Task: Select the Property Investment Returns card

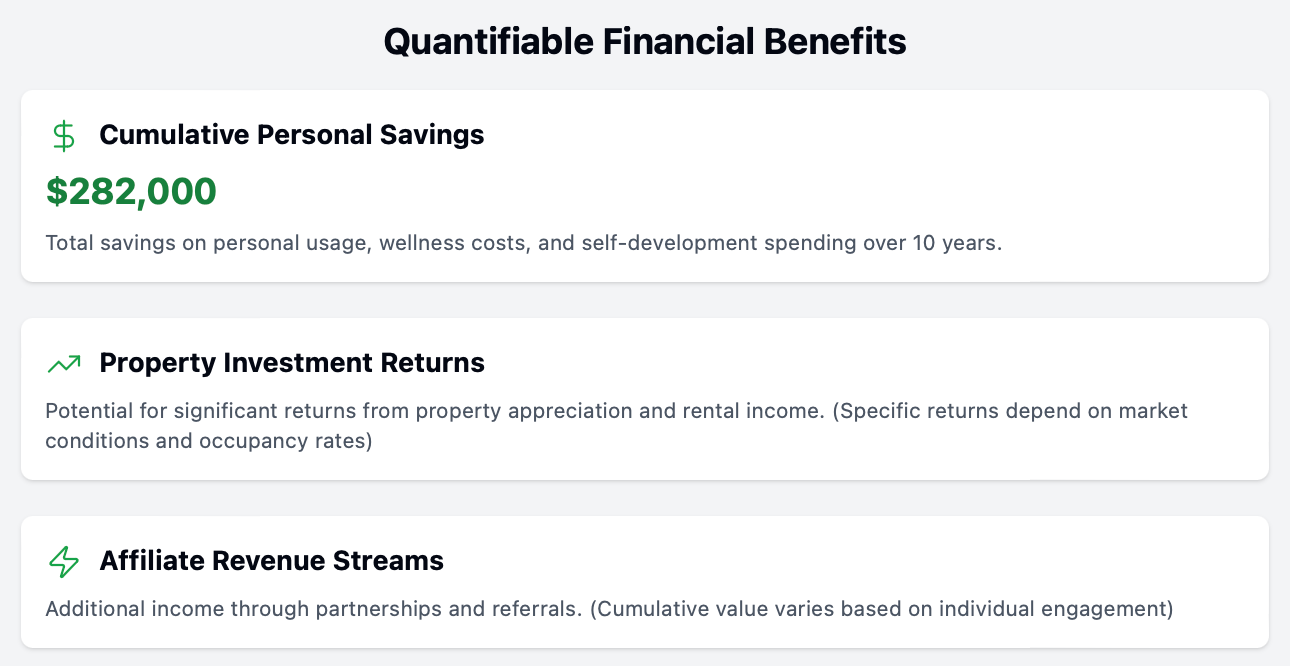Action: pos(645,399)
